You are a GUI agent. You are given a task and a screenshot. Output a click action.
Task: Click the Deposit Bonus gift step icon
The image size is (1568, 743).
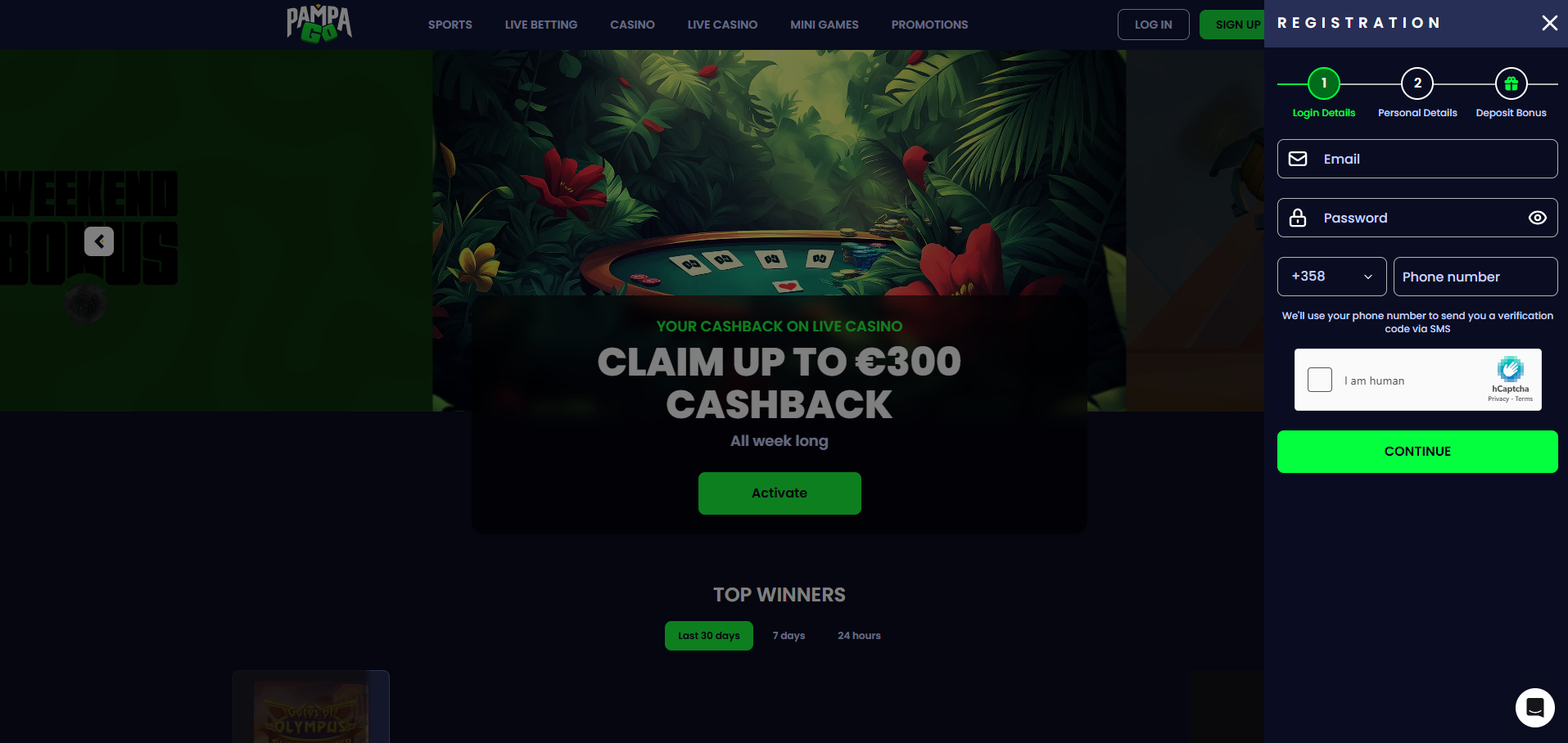pyautogui.click(x=1511, y=83)
